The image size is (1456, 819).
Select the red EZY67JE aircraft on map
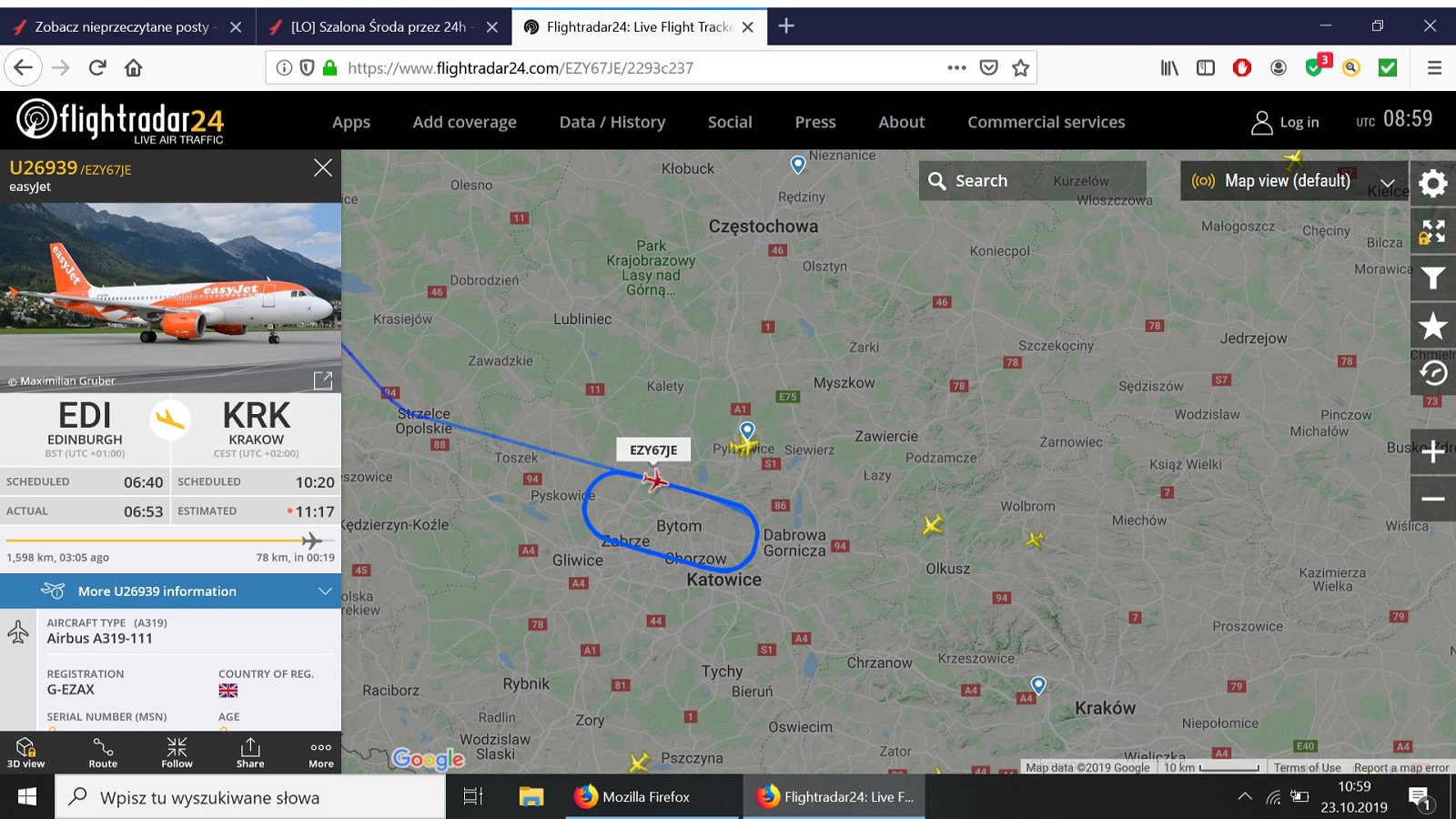pyautogui.click(x=654, y=479)
